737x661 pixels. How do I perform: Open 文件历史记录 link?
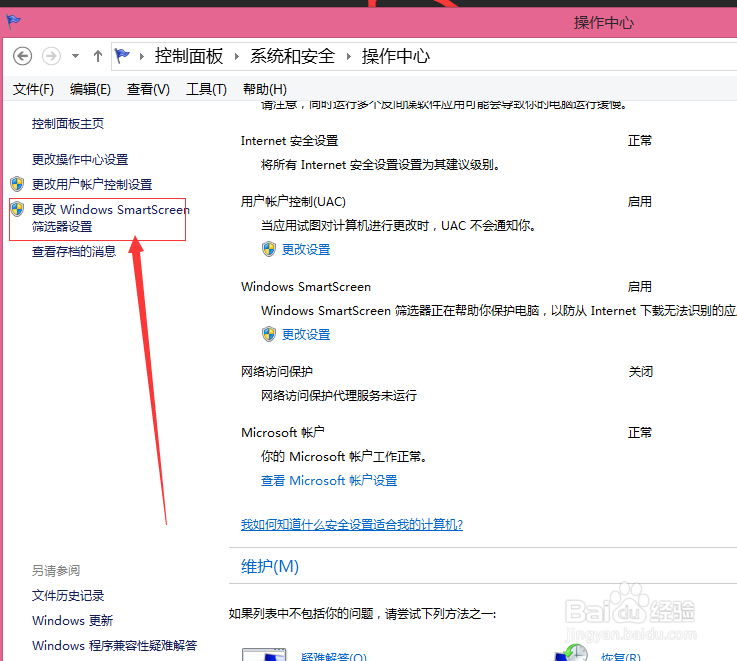68,596
